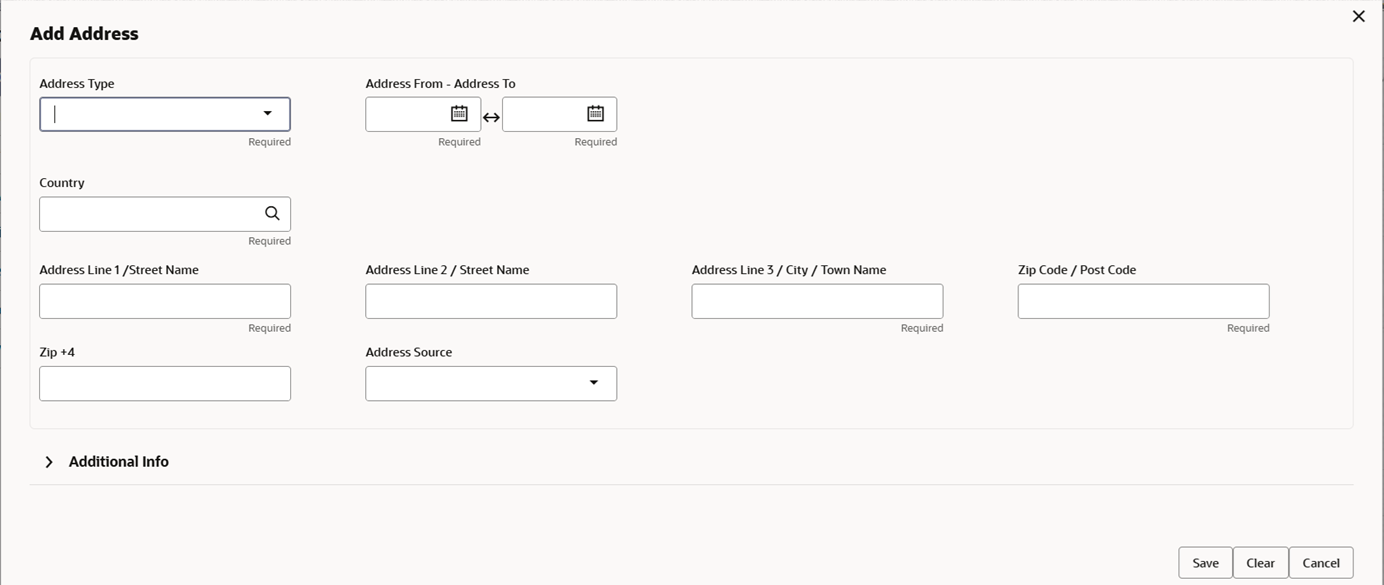Expand the Additional Info section chevron
Viewport: 1384px width, 585px height.
click(49, 462)
